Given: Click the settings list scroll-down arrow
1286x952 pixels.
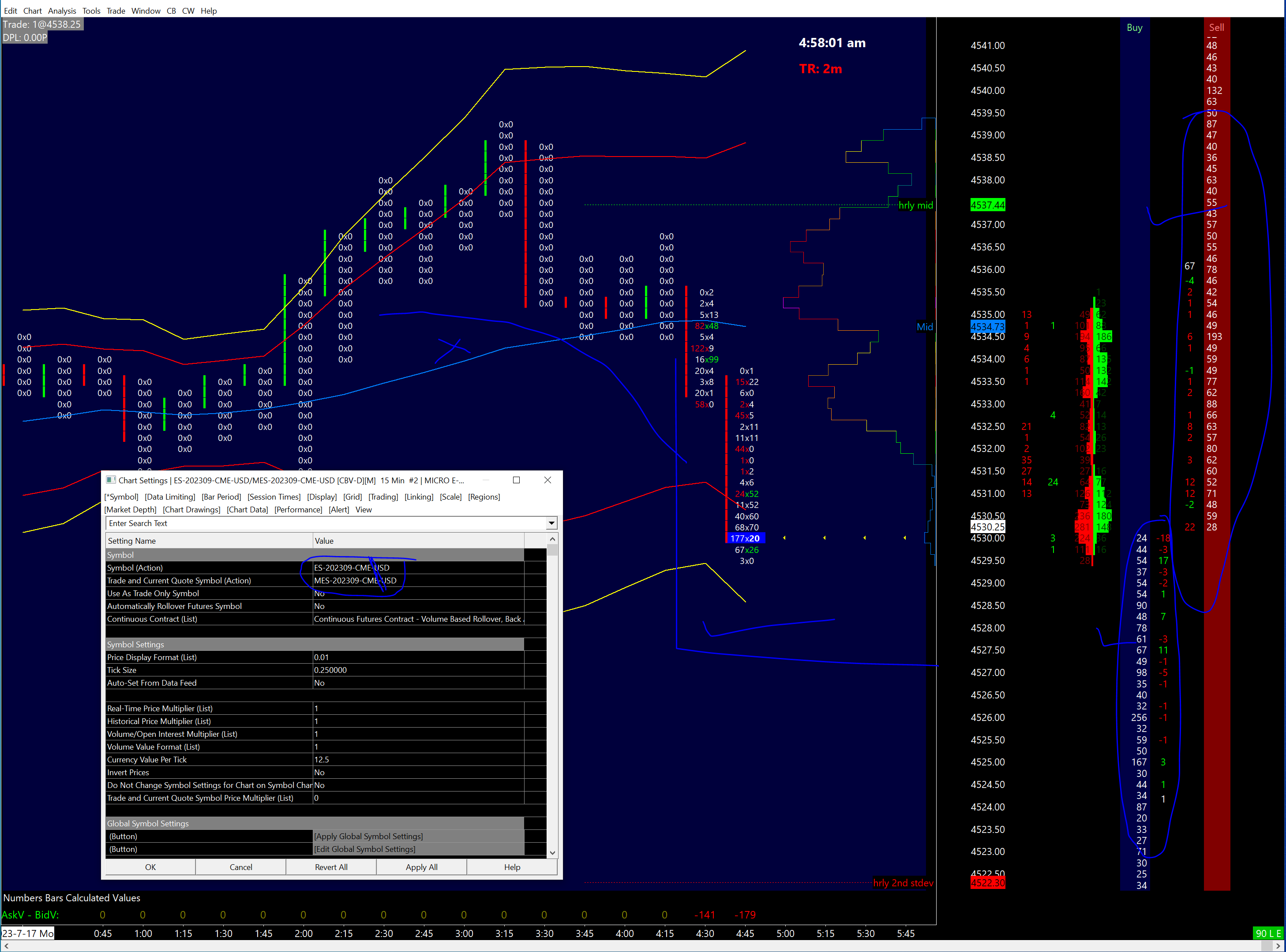Looking at the screenshot, I should pos(552,852).
